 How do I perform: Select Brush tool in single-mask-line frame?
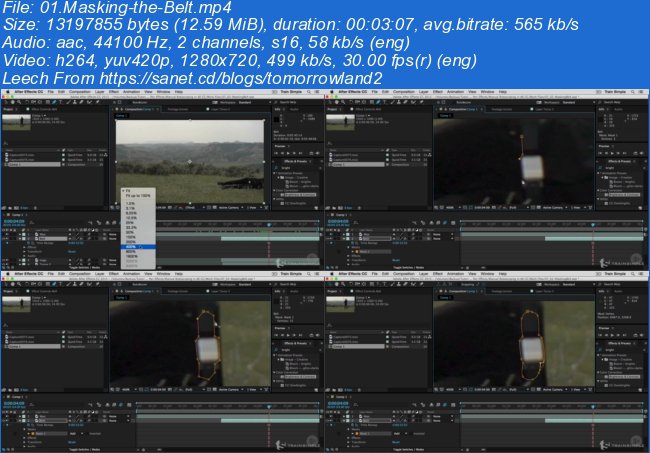392,102
